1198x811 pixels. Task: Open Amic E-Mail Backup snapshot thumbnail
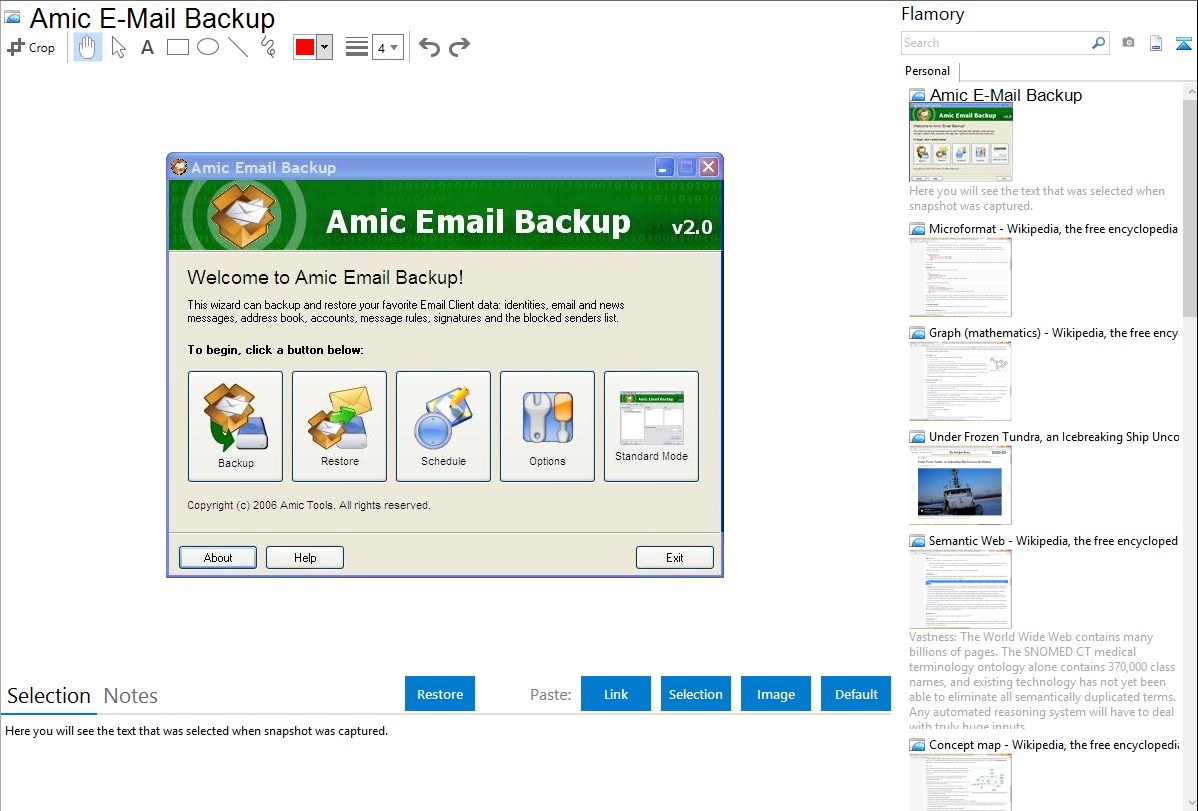961,142
